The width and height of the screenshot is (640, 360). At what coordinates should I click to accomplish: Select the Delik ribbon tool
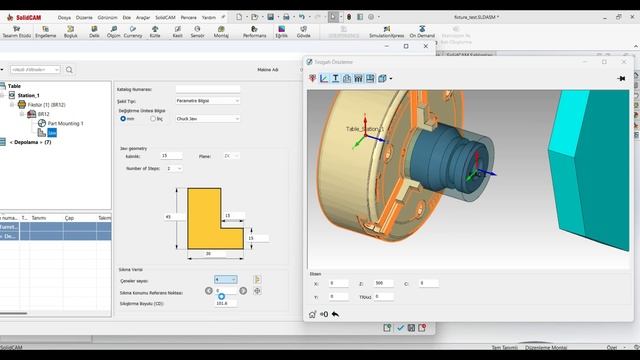[x=94, y=32]
